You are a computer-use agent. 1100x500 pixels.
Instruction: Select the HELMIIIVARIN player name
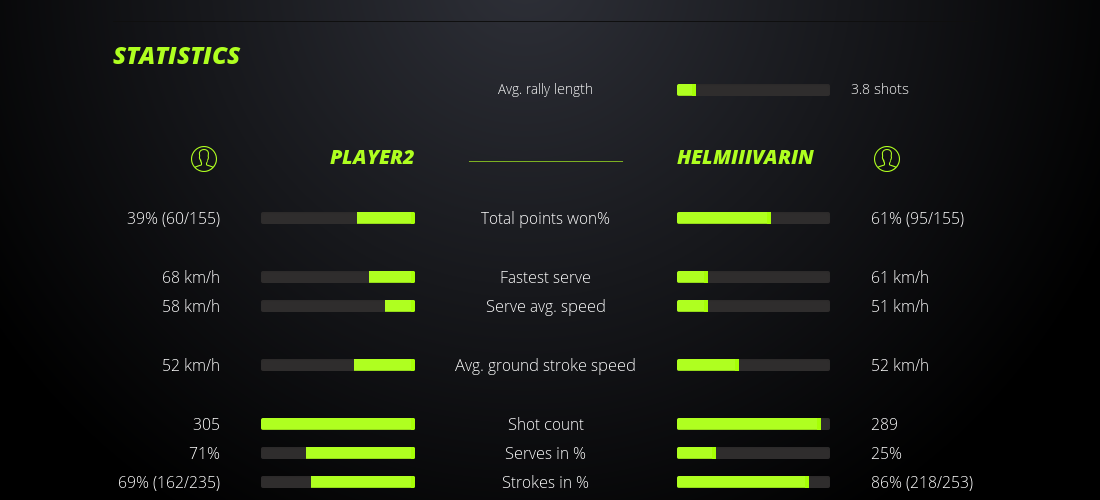pos(744,157)
